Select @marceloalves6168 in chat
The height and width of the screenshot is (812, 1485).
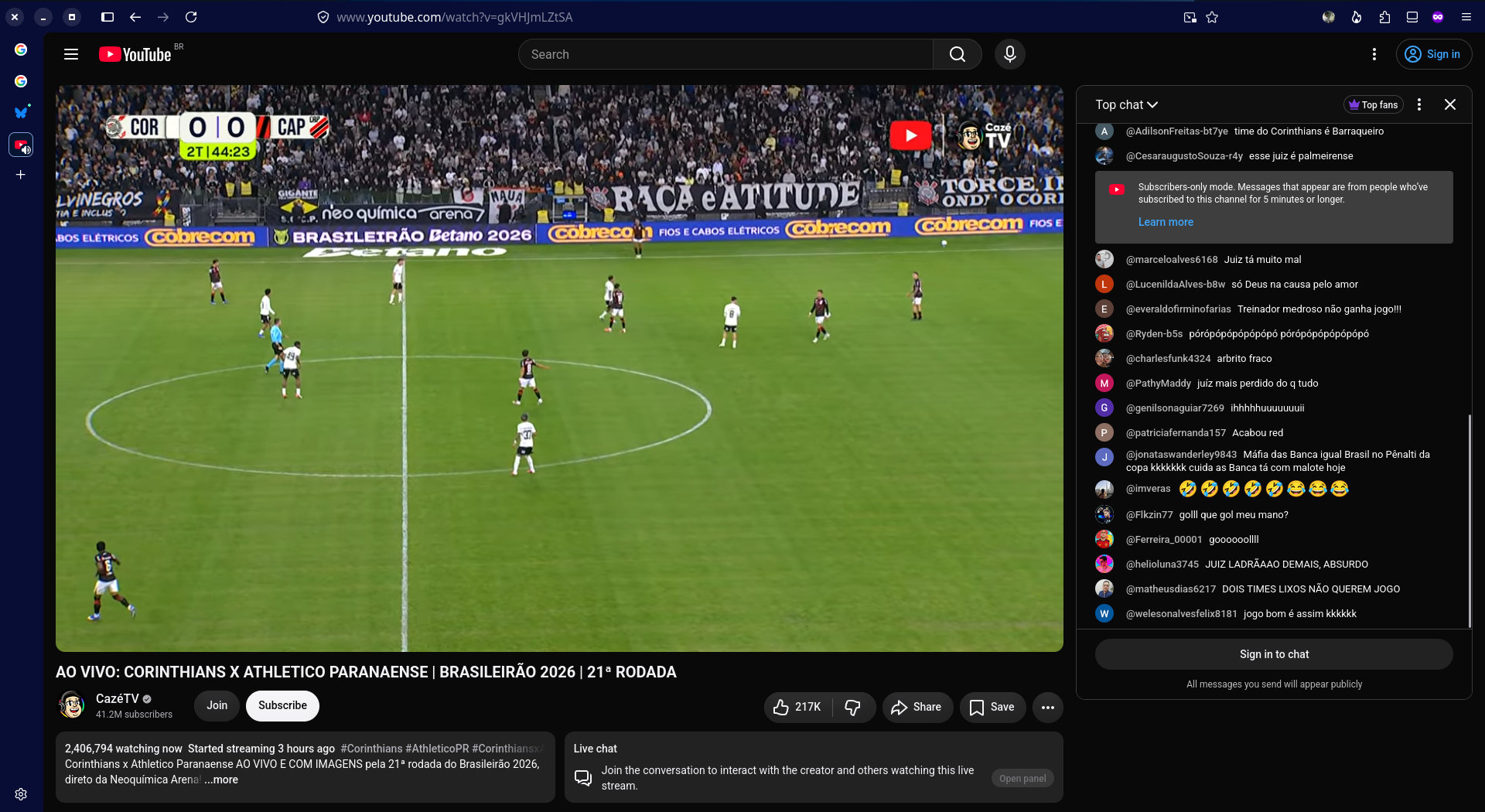[x=1172, y=260]
